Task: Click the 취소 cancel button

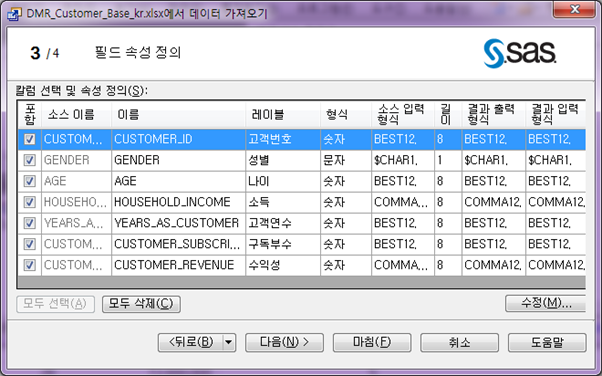Action: click(460, 342)
